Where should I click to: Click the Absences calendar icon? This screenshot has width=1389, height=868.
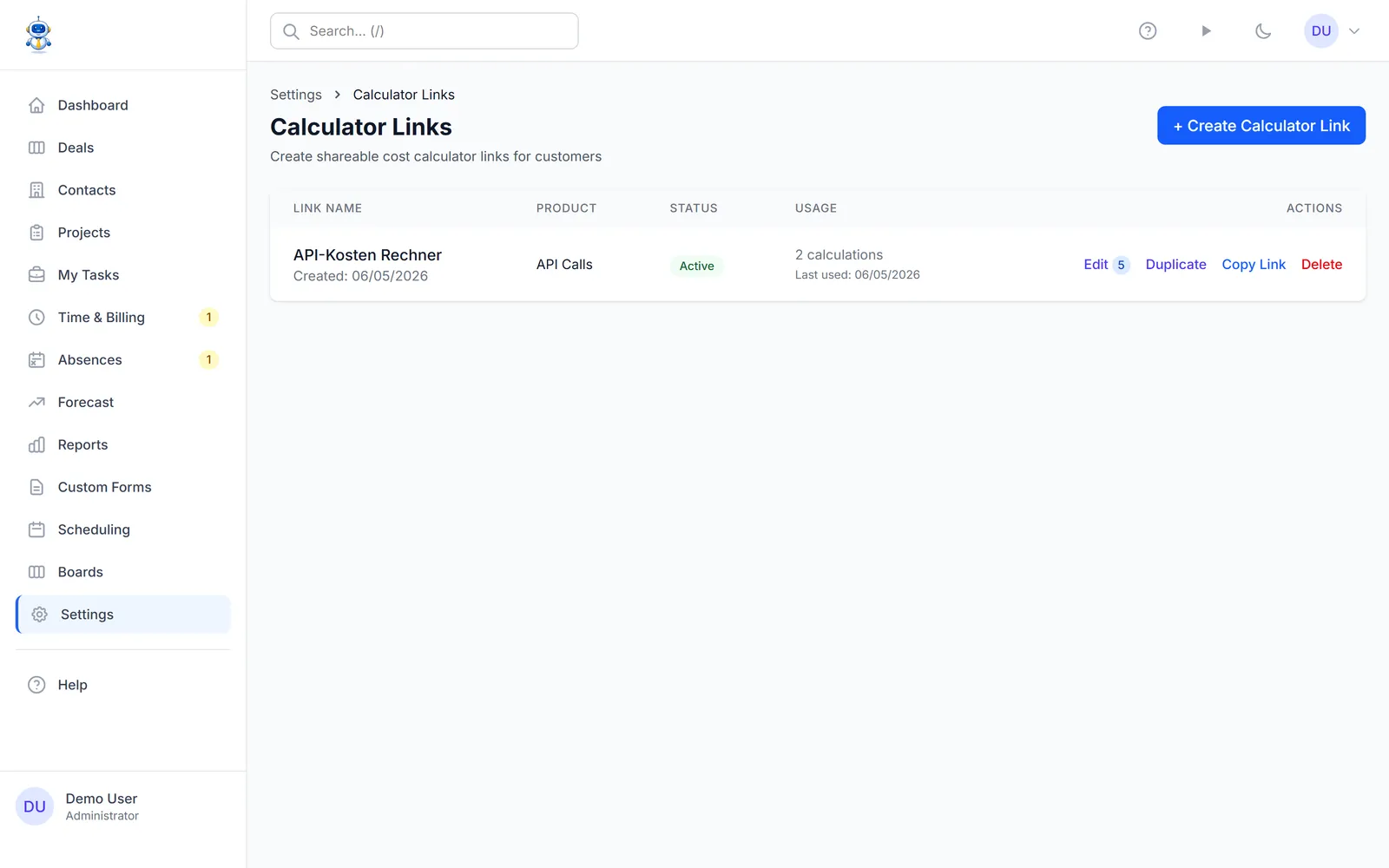(36, 360)
